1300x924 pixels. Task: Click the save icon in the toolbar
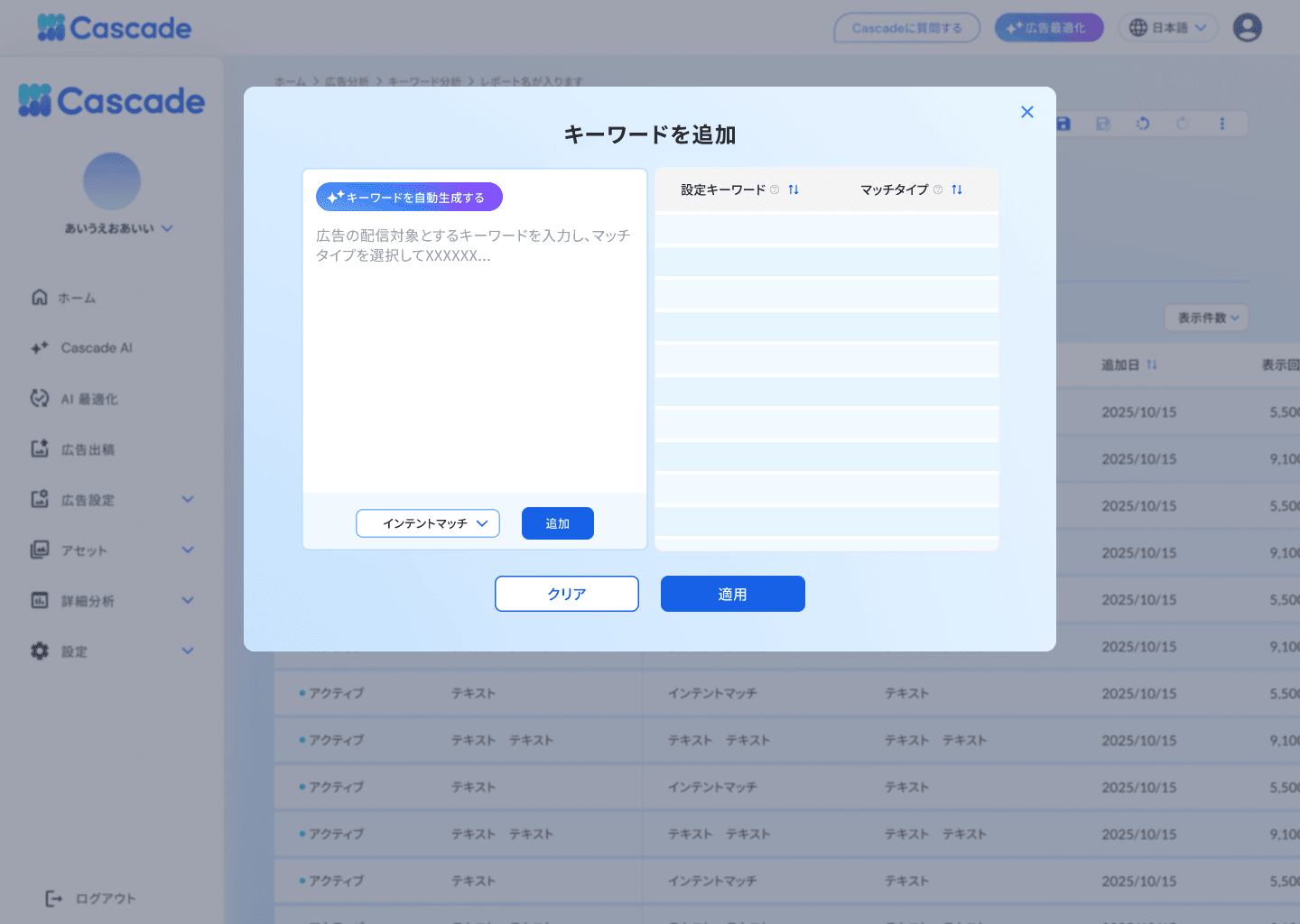click(x=1063, y=124)
